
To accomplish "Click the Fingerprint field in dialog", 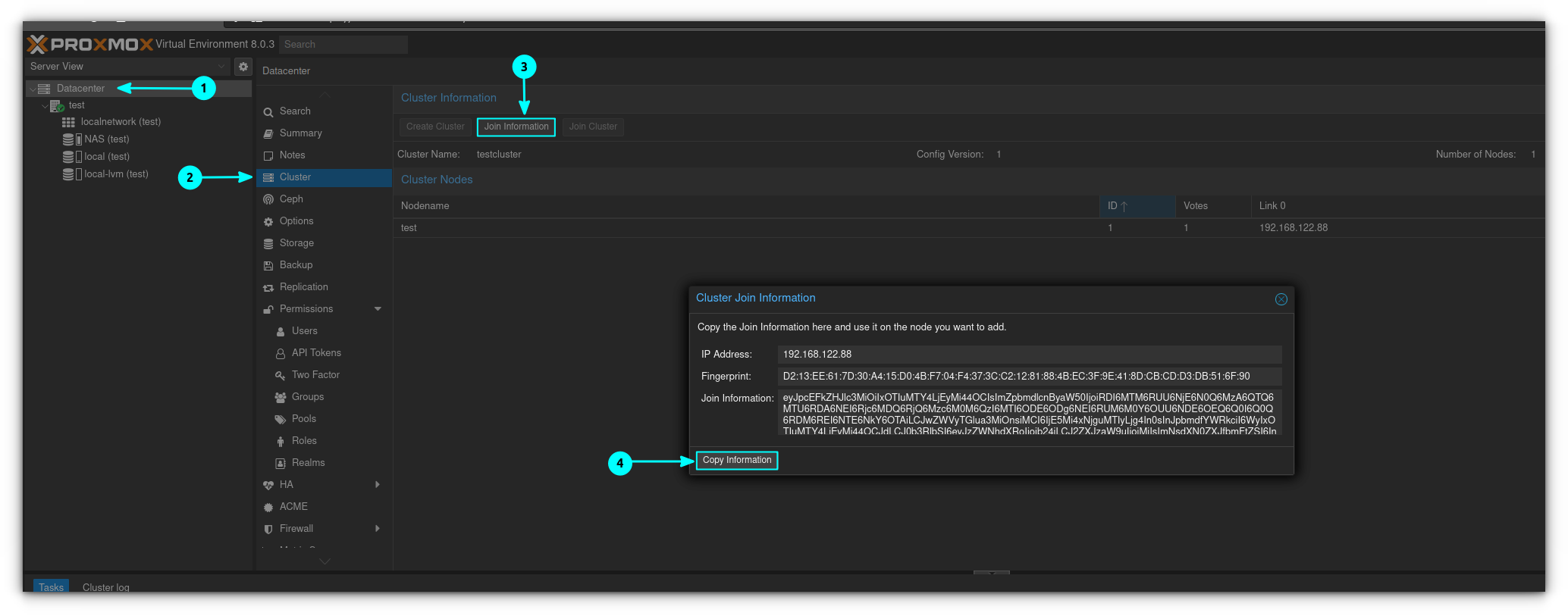I will pyautogui.click(x=1030, y=377).
